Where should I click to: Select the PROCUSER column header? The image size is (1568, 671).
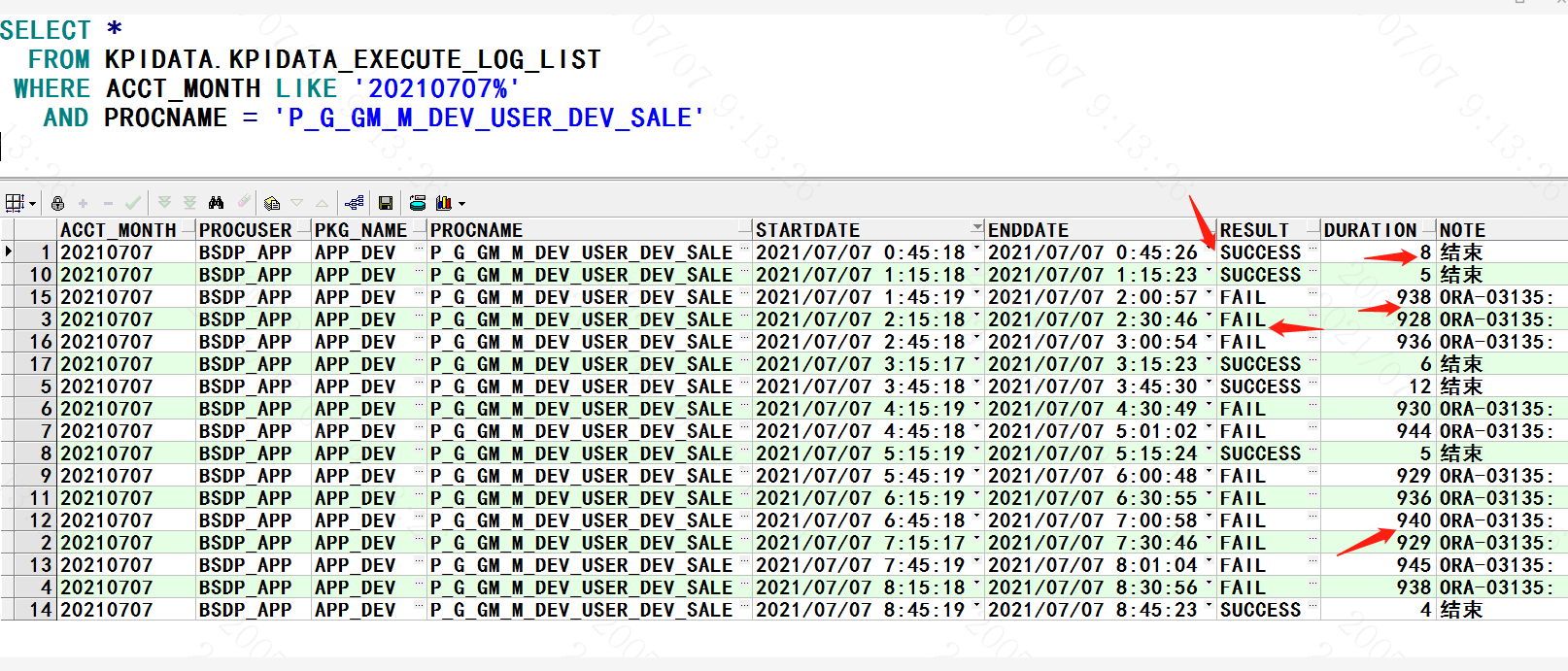[x=254, y=230]
